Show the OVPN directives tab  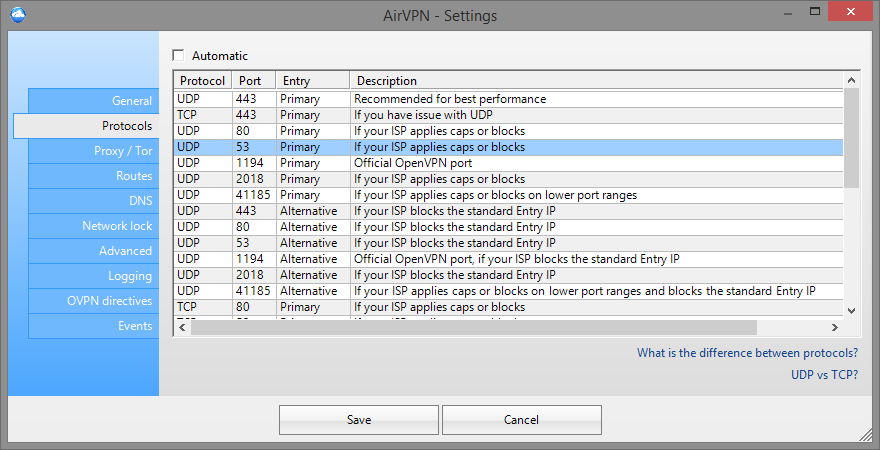tap(94, 301)
